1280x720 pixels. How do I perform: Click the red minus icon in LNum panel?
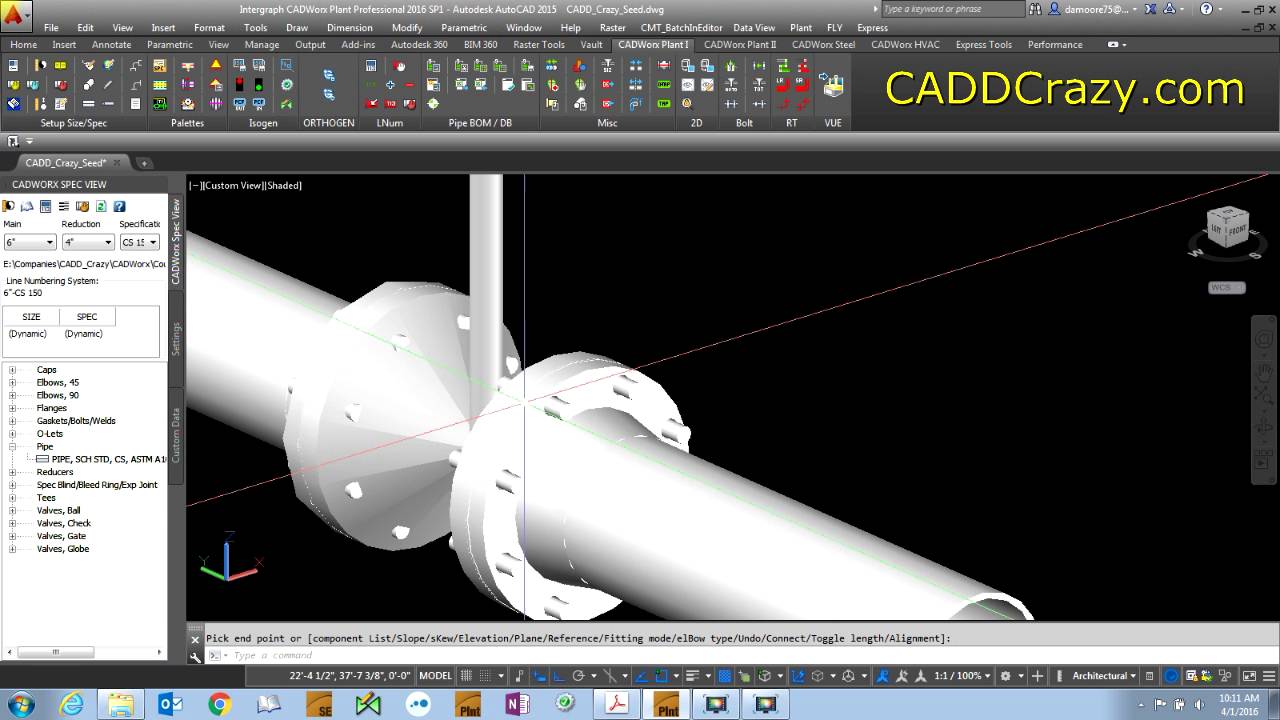409,85
